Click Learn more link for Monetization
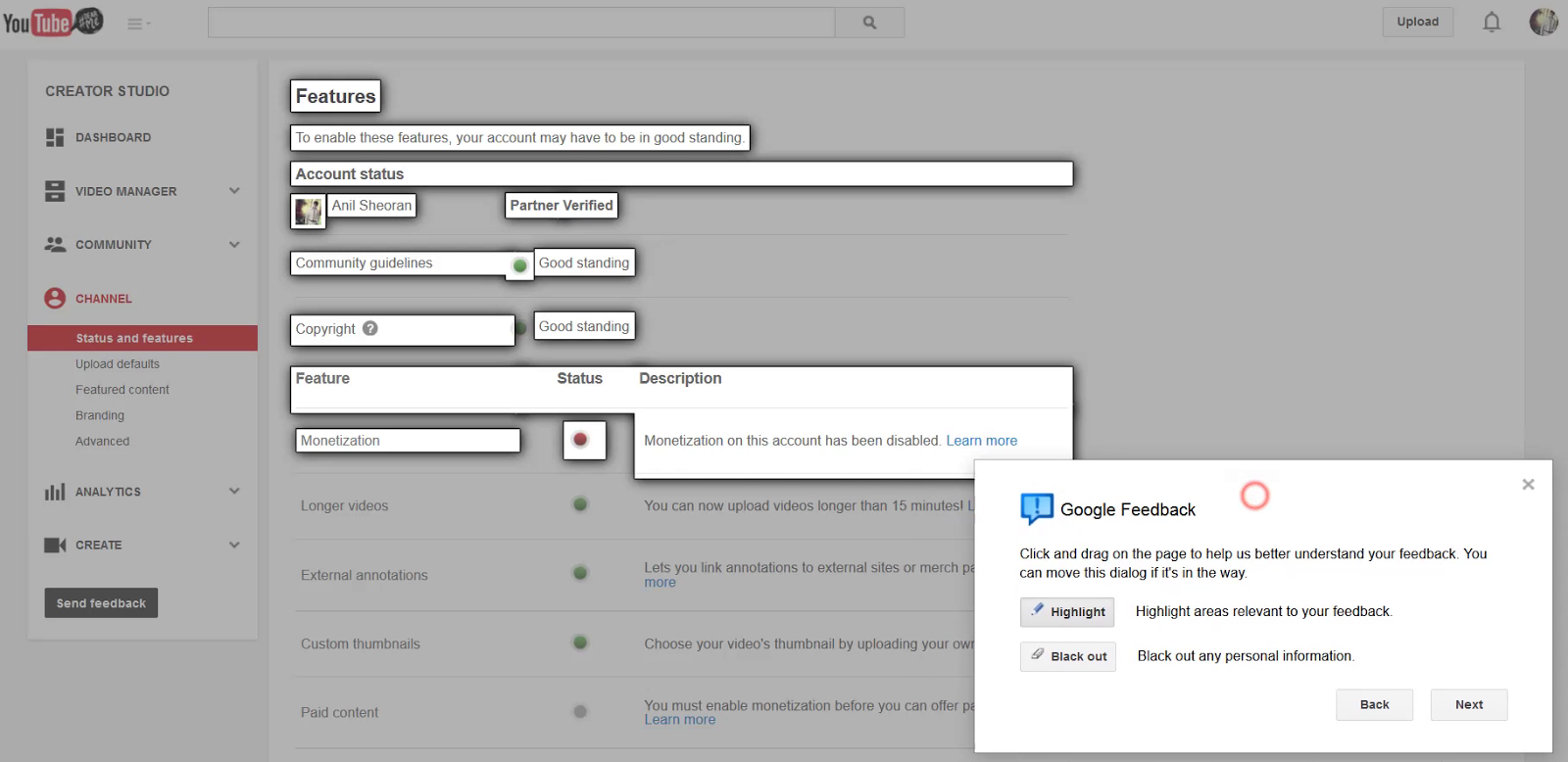Viewport: 1568px width, 762px height. point(982,441)
